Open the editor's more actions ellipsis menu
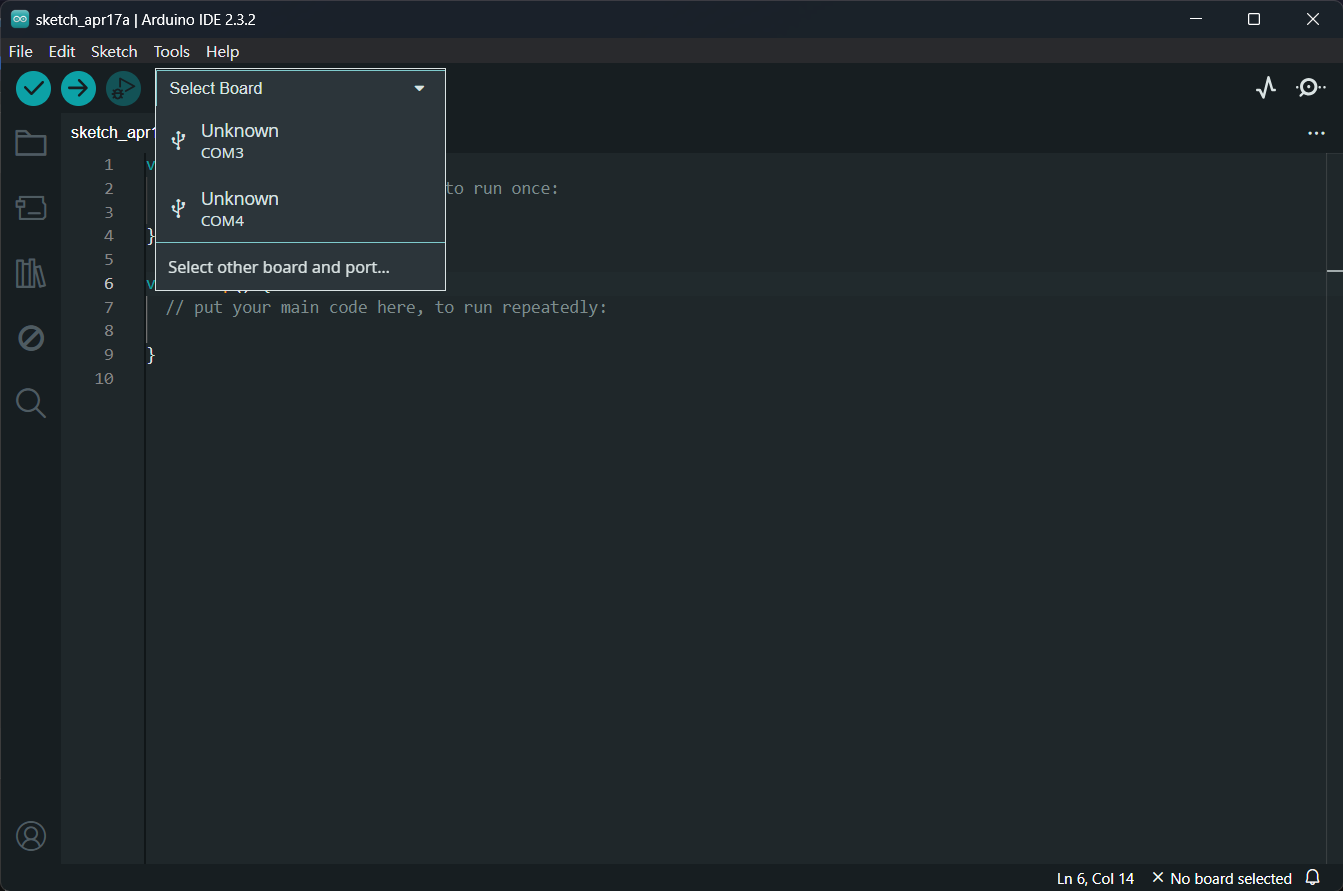Viewport: 1343px width, 891px height. [1316, 132]
